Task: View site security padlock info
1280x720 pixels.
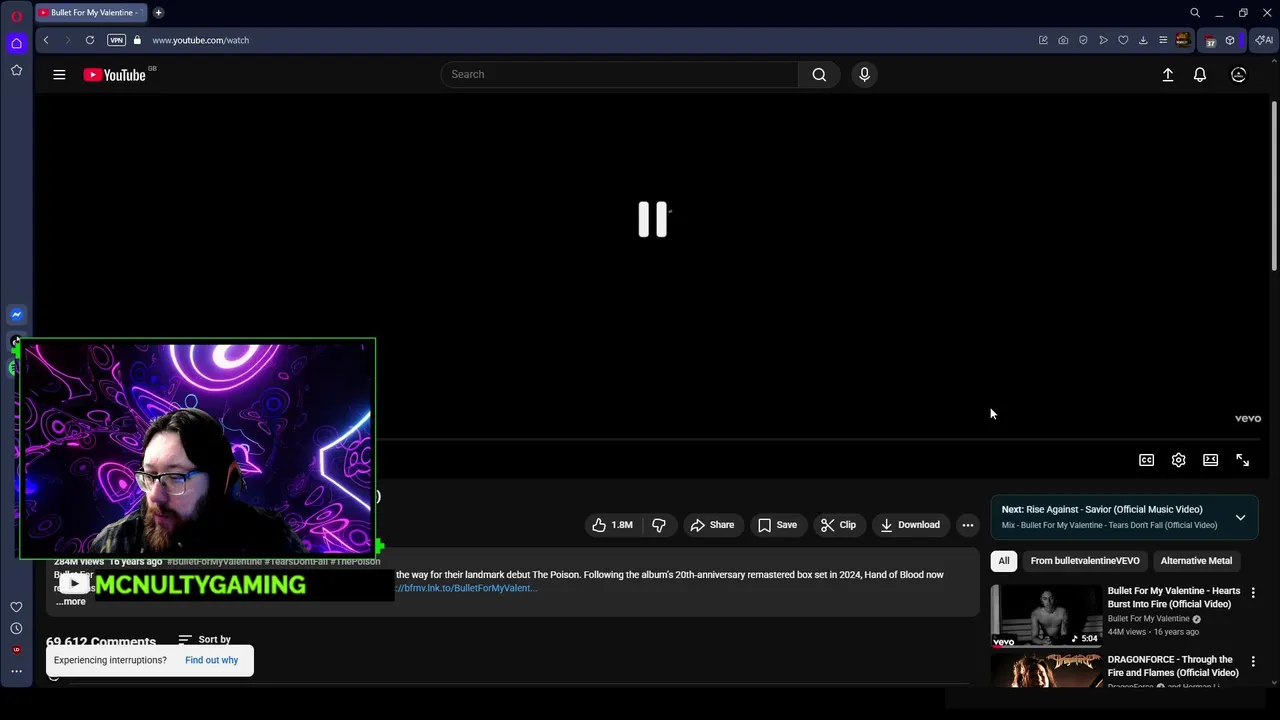Action: [138, 40]
